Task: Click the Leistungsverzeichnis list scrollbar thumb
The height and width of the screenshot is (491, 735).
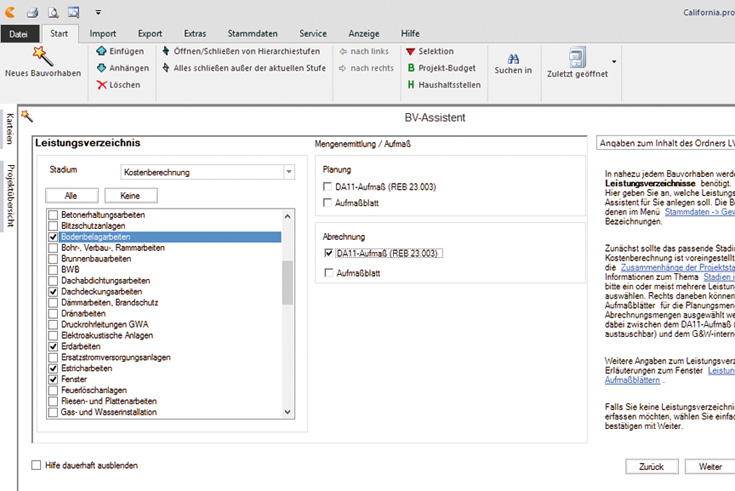Action: point(288,280)
